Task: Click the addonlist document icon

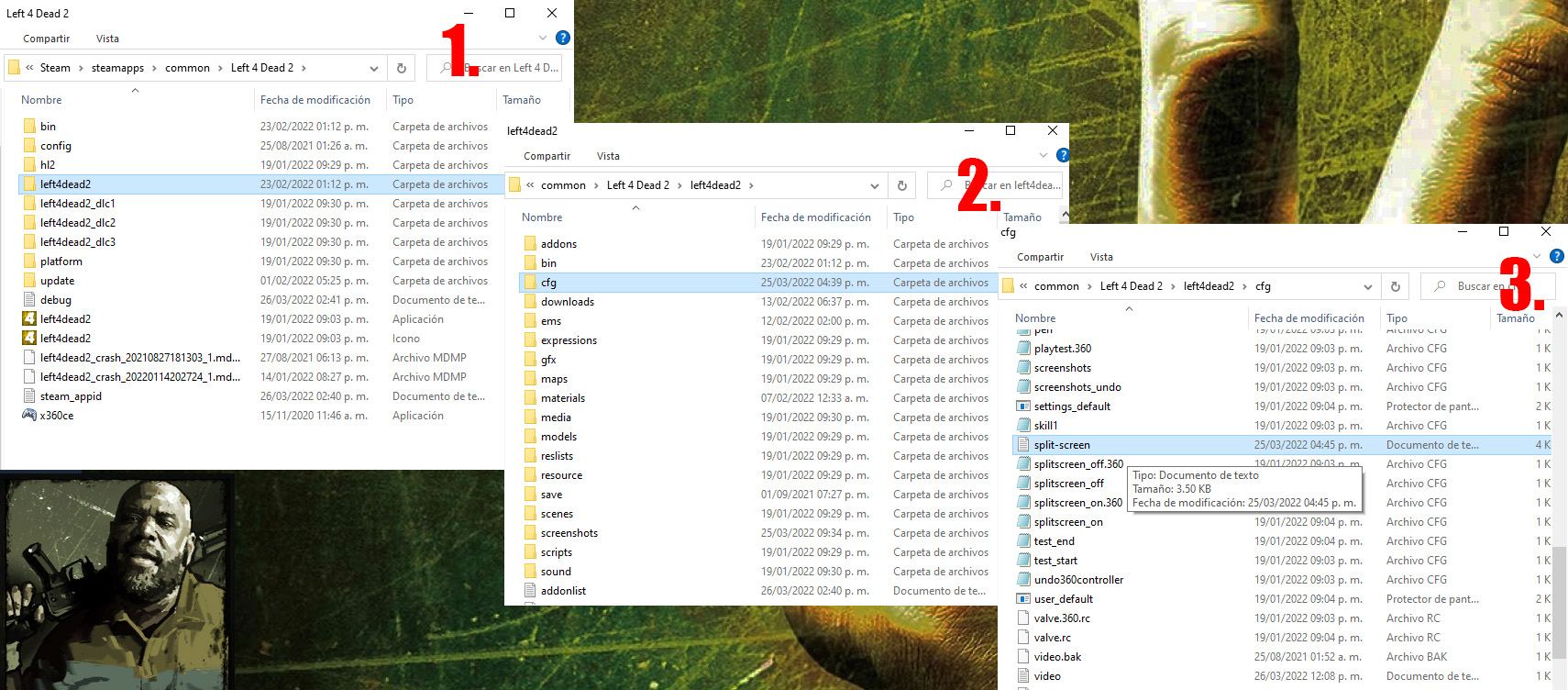Action: (x=530, y=591)
